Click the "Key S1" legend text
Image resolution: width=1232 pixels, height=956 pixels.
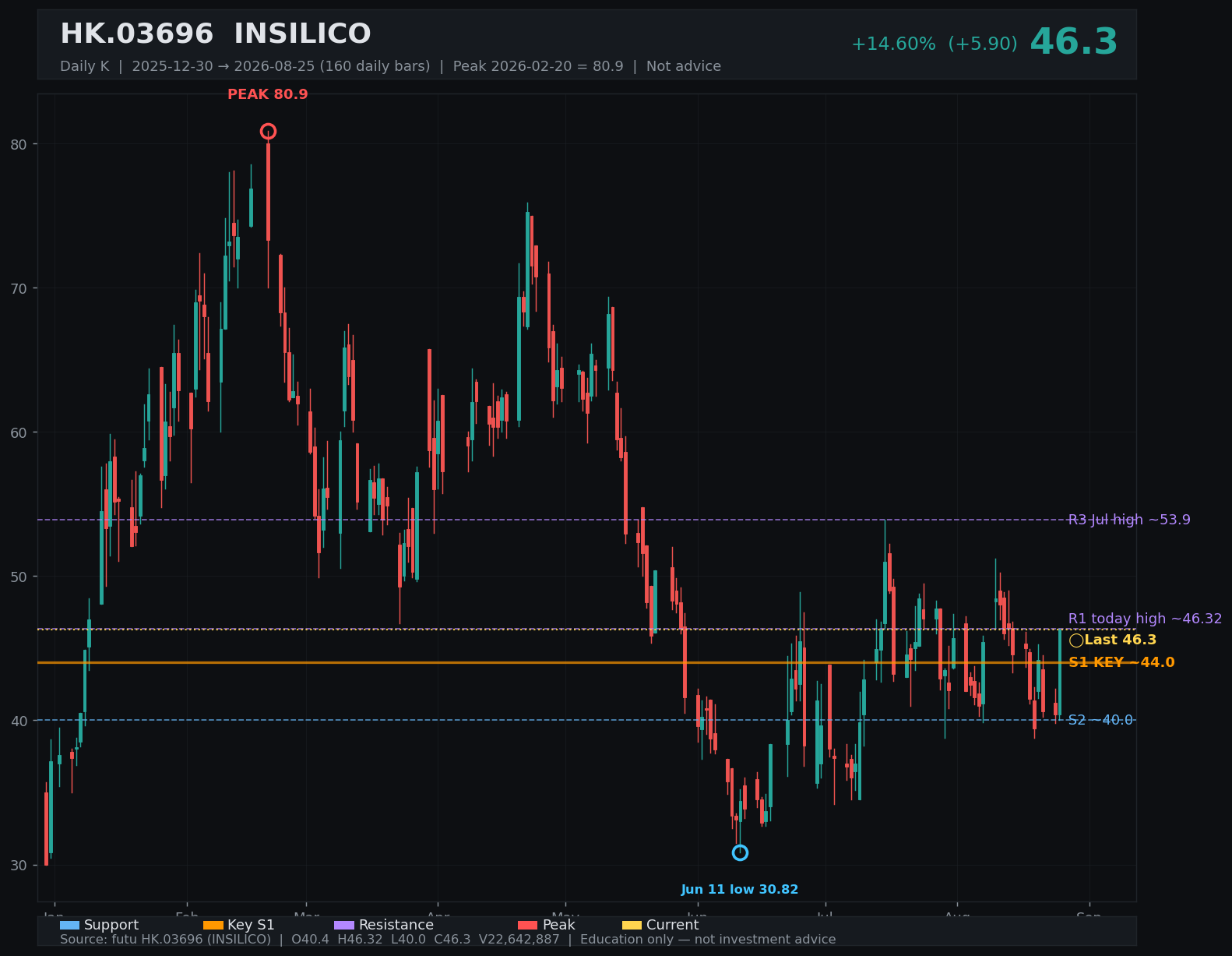pyautogui.click(x=251, y=925)
